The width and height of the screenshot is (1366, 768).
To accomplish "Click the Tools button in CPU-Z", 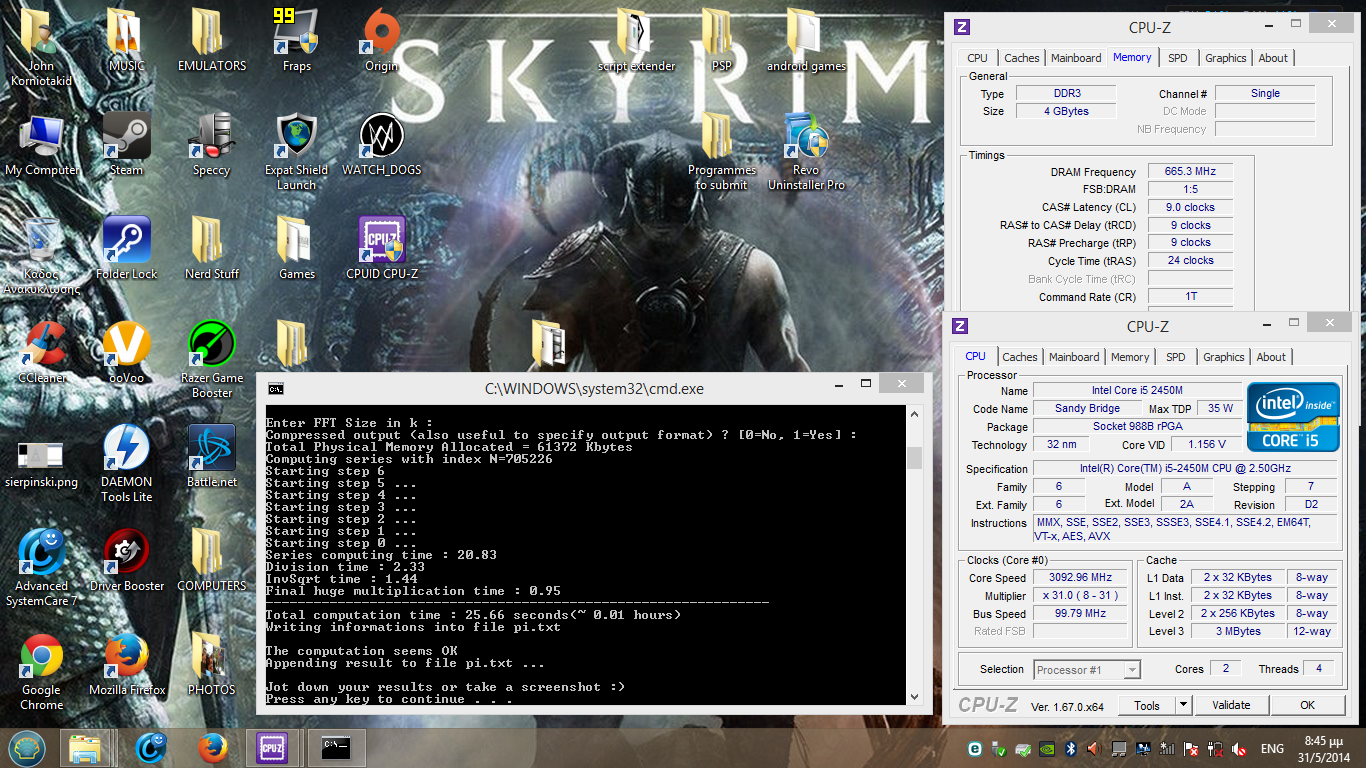I will pyautogui.click(x=1146, y=705).
